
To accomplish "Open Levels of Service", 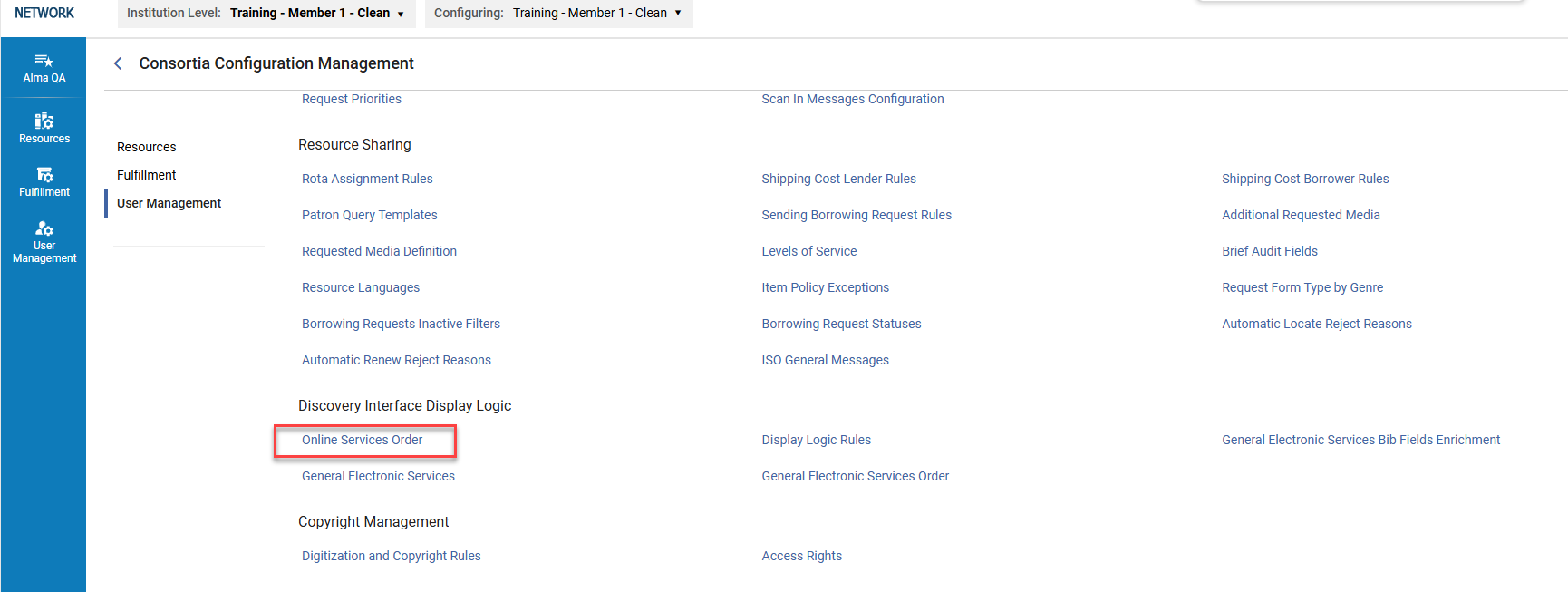I will tap(809, 251).
